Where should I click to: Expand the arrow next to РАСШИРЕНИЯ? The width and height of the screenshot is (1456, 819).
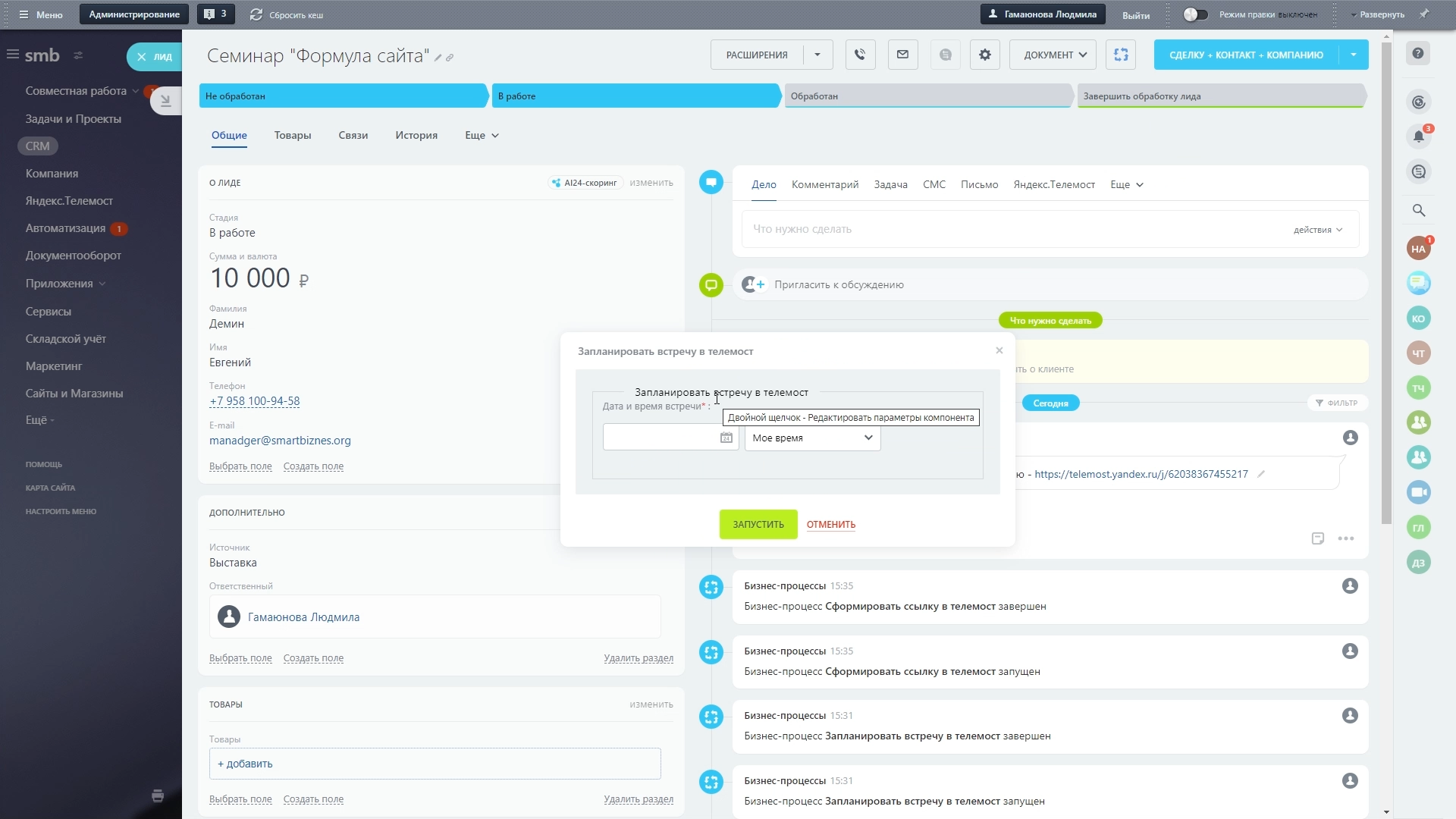pos(817,55)
